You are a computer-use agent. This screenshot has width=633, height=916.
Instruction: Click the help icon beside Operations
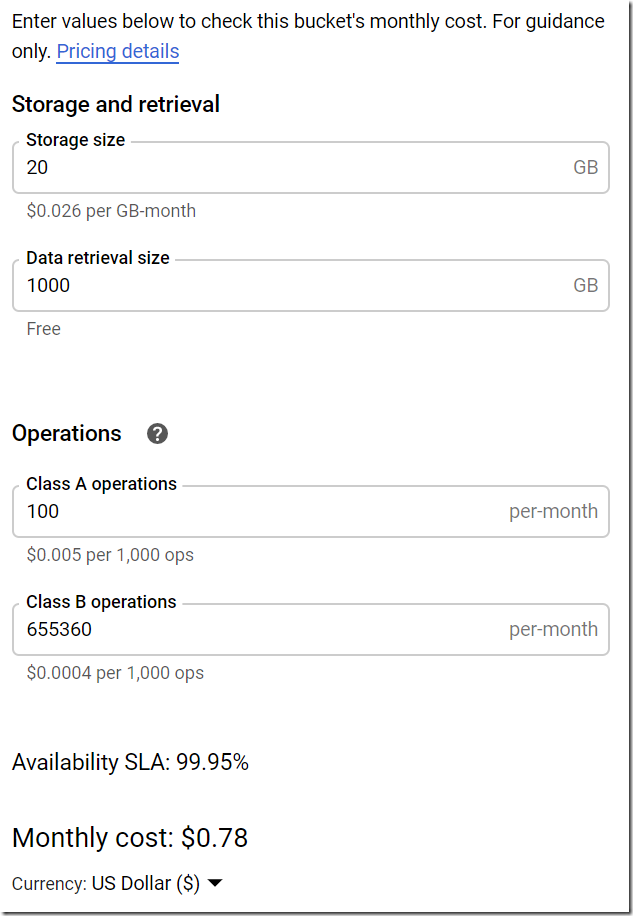click(x=157, y=434)
